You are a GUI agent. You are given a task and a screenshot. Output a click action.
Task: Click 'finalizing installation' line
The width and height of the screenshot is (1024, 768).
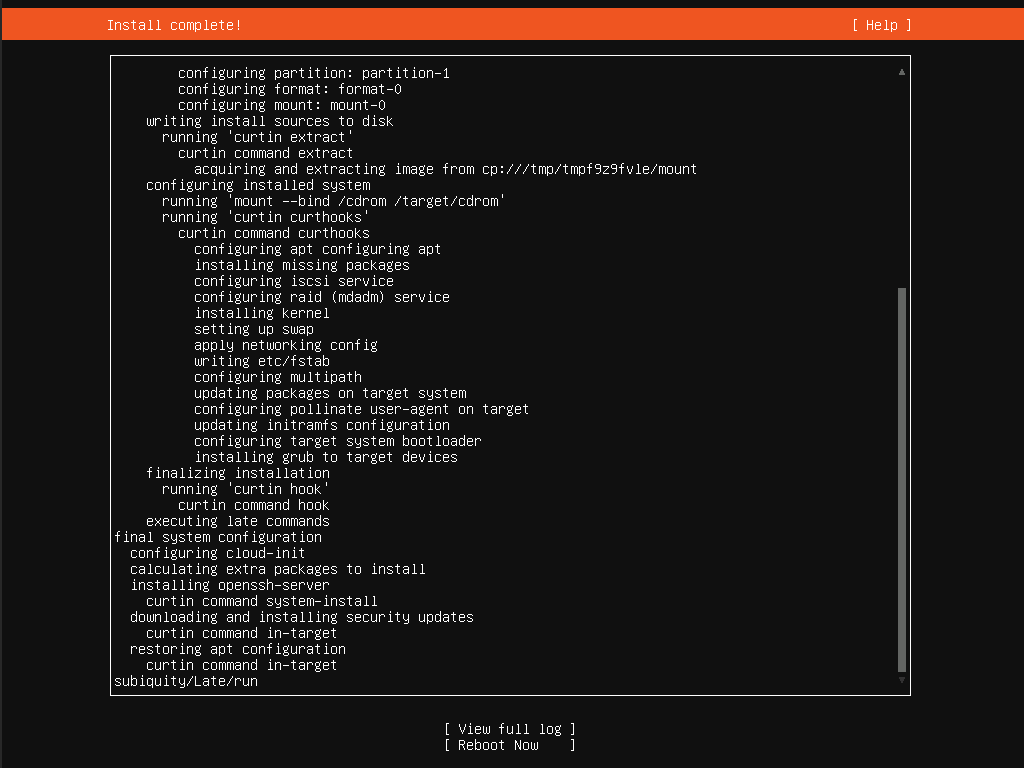tap(238, 473)
